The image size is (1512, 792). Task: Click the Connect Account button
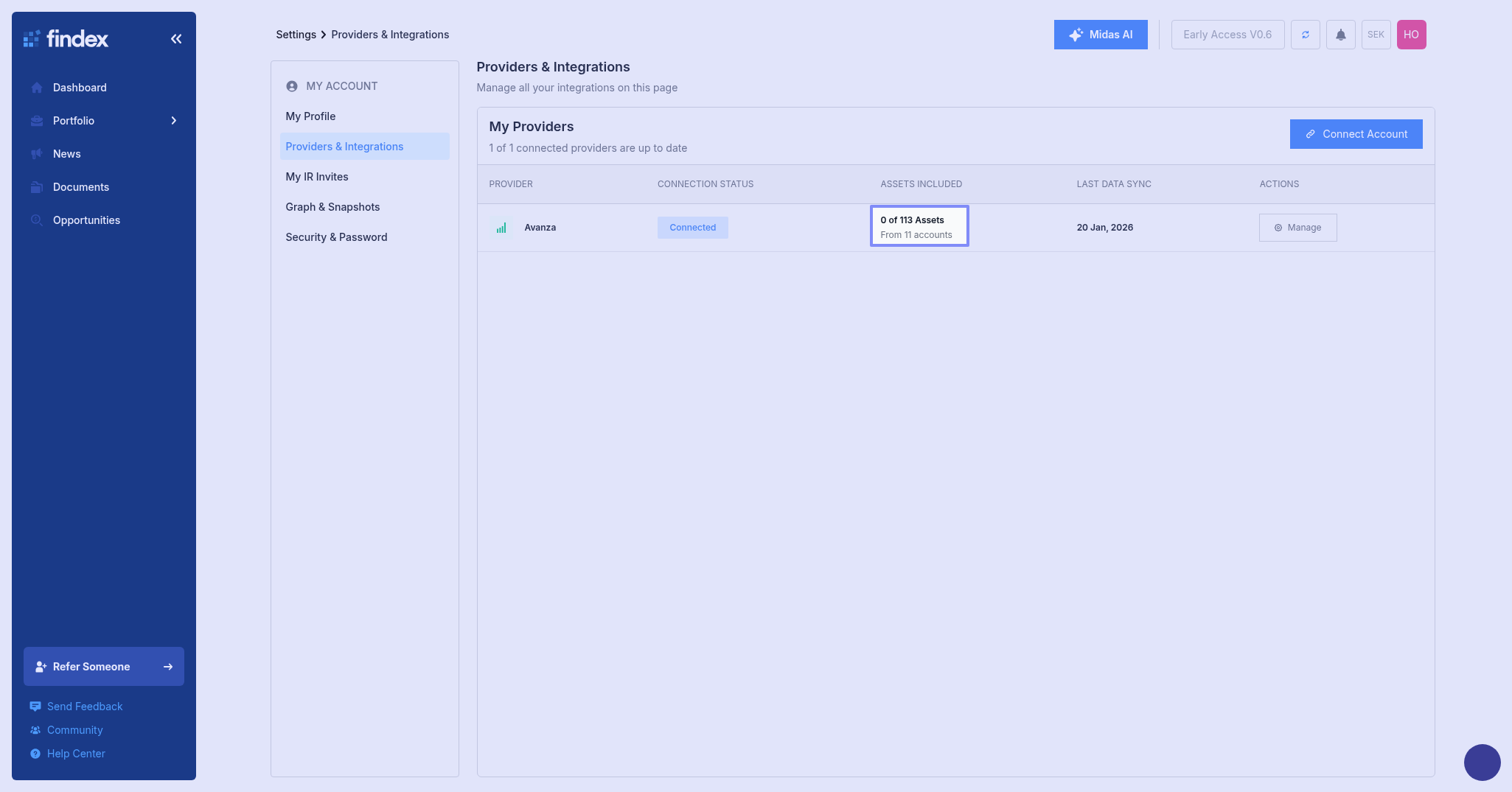point(1356,134)
